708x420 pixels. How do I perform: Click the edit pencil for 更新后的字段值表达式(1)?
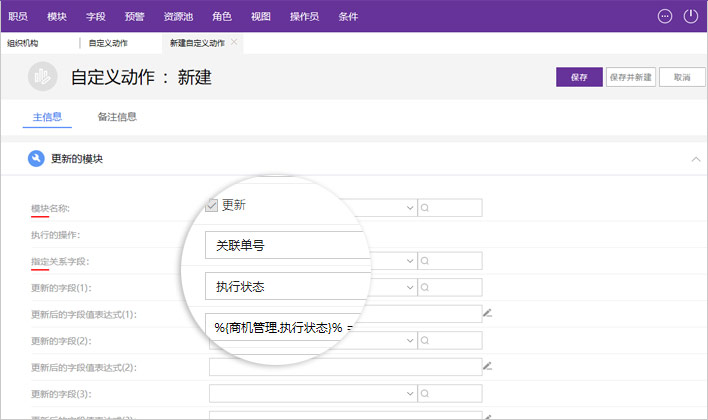coord(488,313)
